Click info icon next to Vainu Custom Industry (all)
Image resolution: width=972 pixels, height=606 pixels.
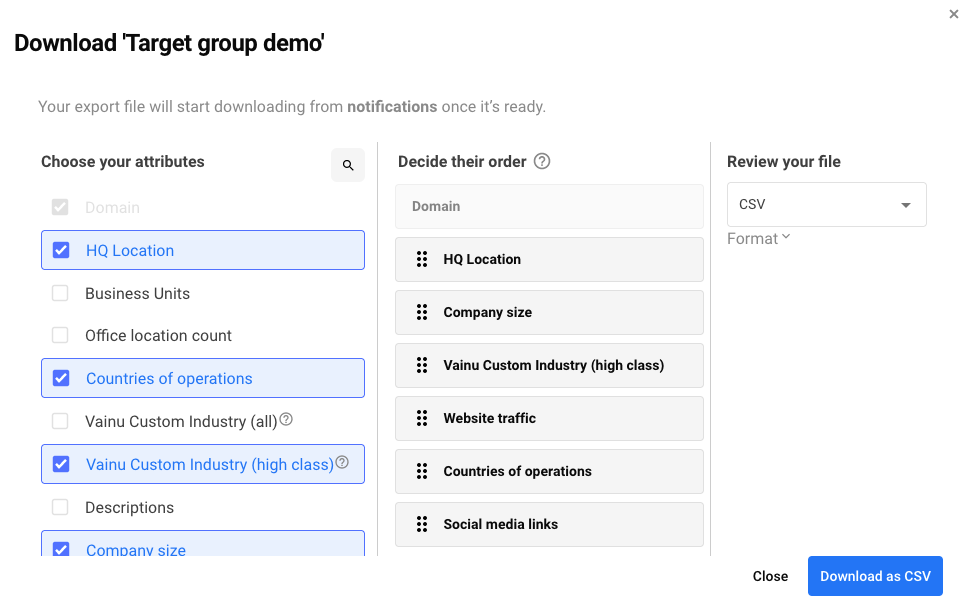click(286, 420)
